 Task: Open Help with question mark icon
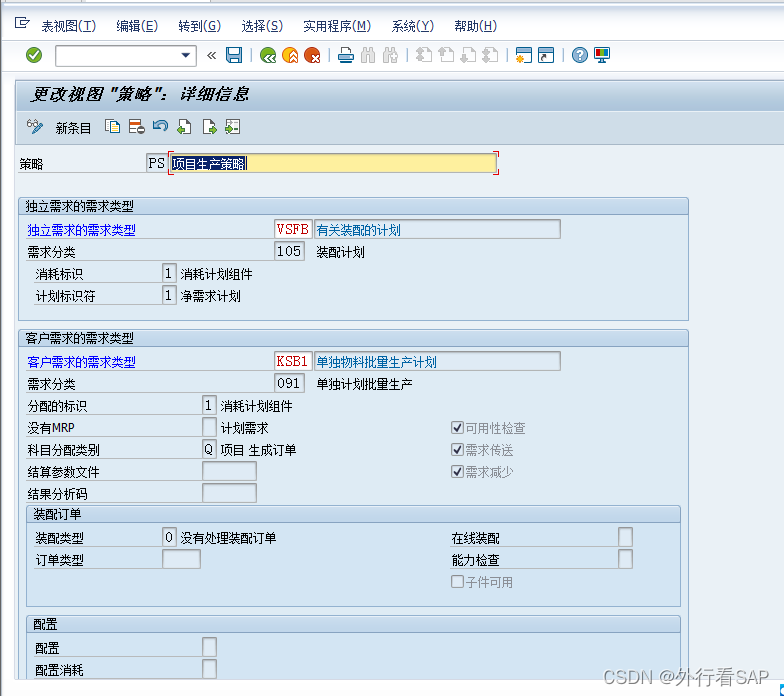580,55
